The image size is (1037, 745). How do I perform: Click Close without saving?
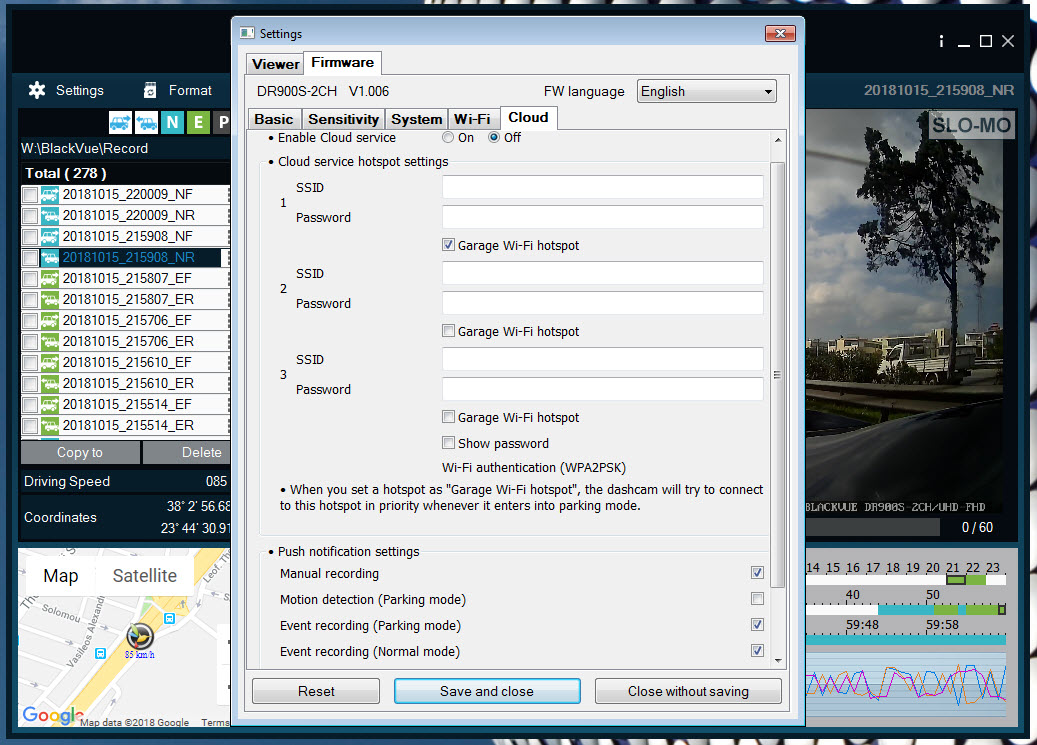[688, 691]
